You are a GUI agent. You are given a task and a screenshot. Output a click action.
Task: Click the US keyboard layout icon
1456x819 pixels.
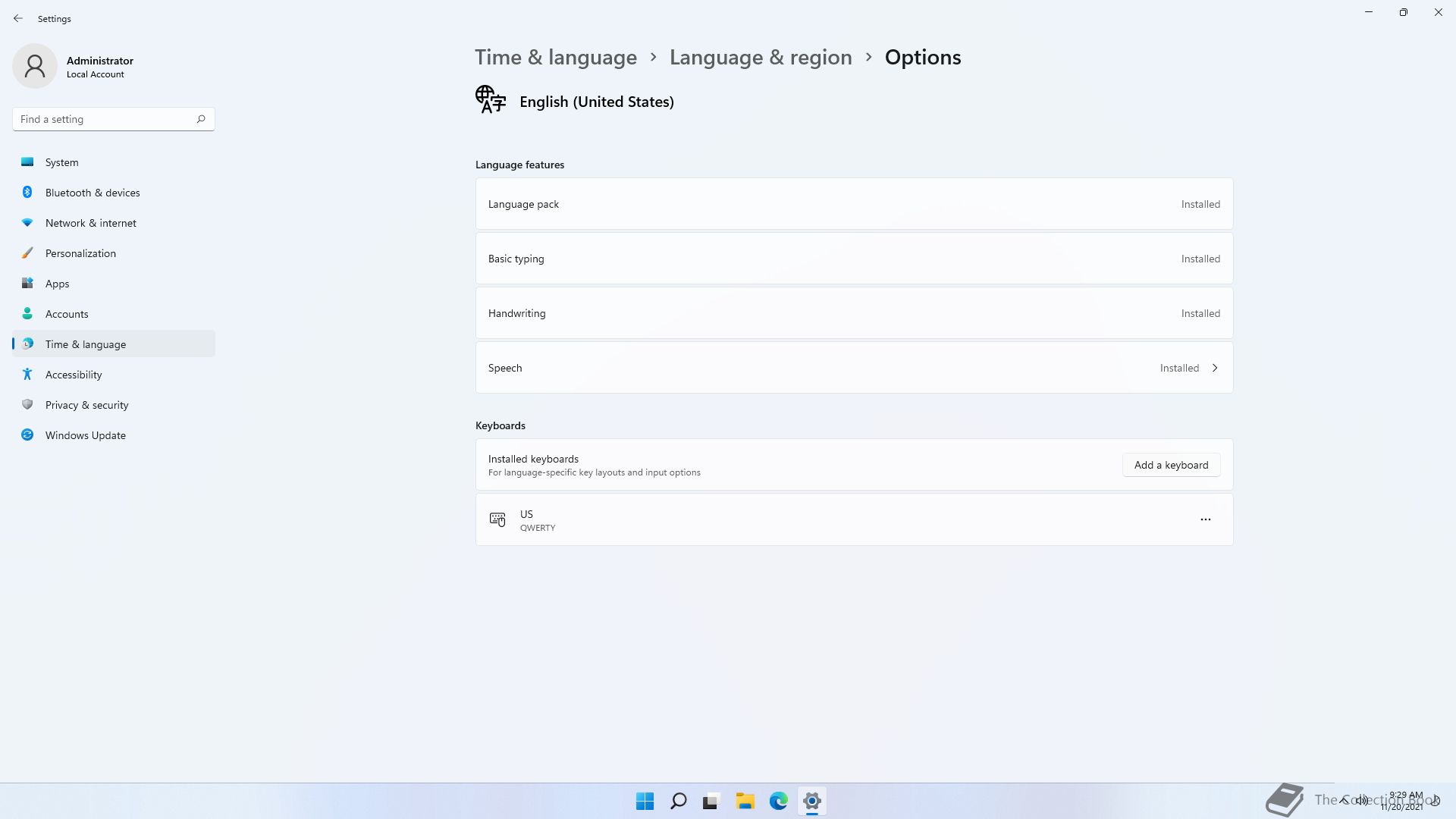pos(497,519)
